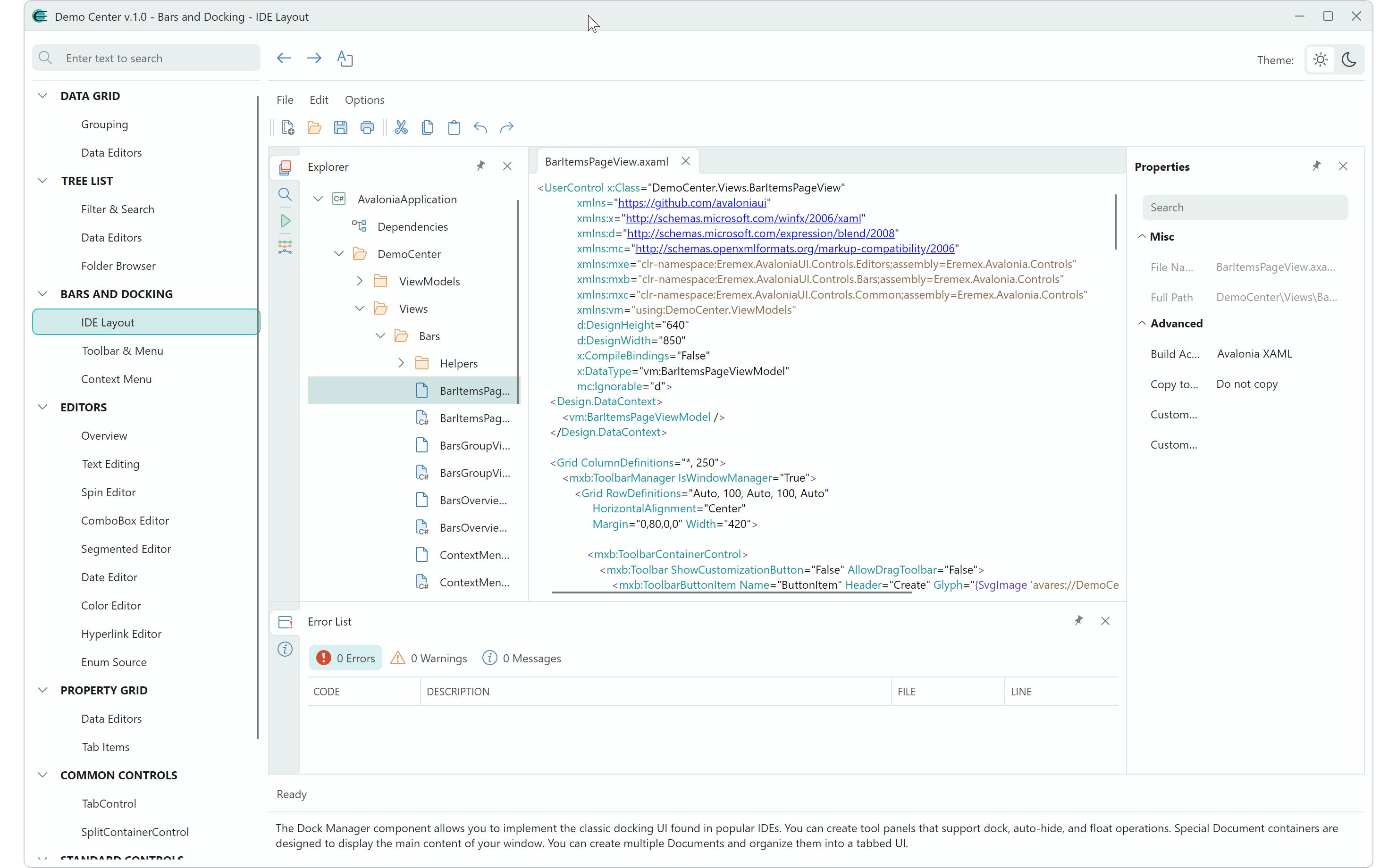
Task: Click the code editor vertical scrollbar
Action: pyautogui.click(x=1115, y=222)
